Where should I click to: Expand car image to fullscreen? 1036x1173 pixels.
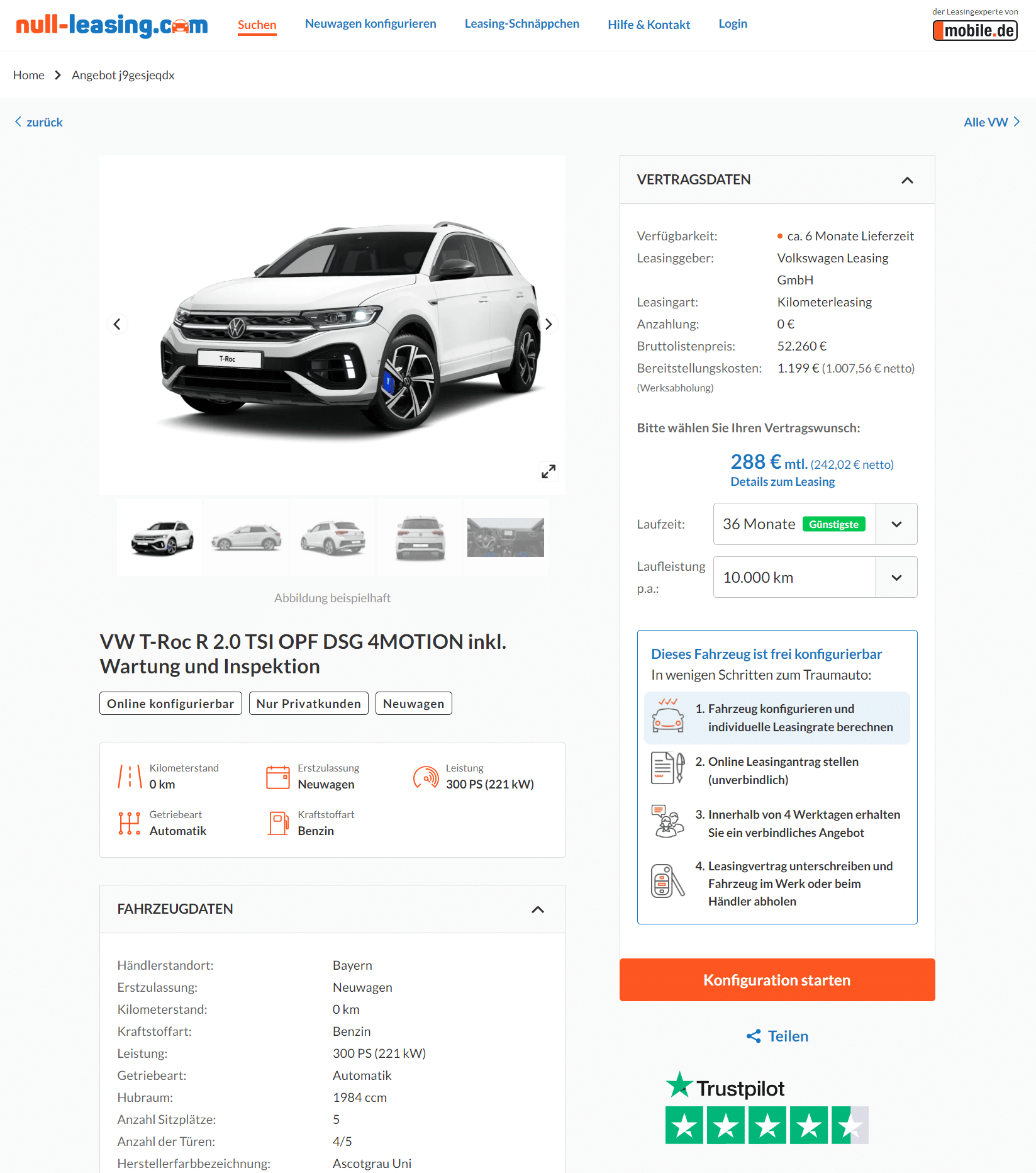click(549, 471)
